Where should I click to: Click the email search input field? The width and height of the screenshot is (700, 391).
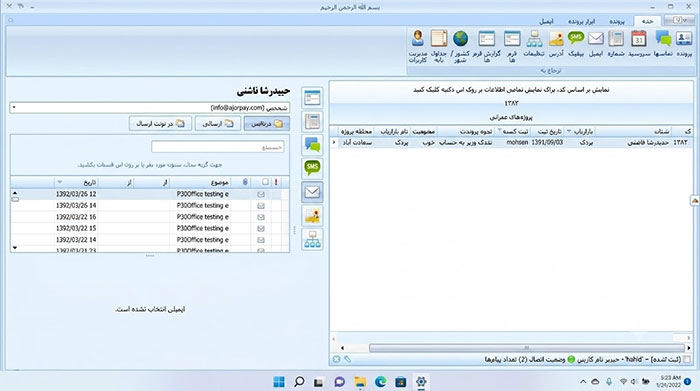click(x=217, y=147)
